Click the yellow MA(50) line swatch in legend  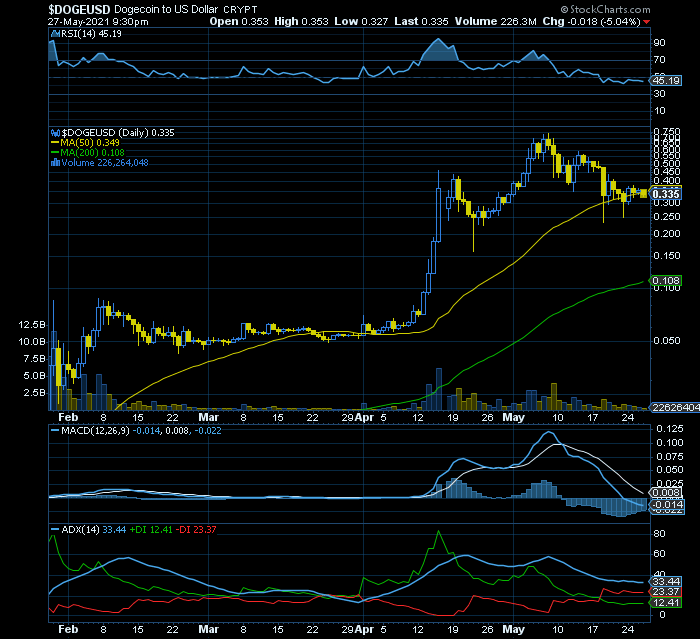55,143
